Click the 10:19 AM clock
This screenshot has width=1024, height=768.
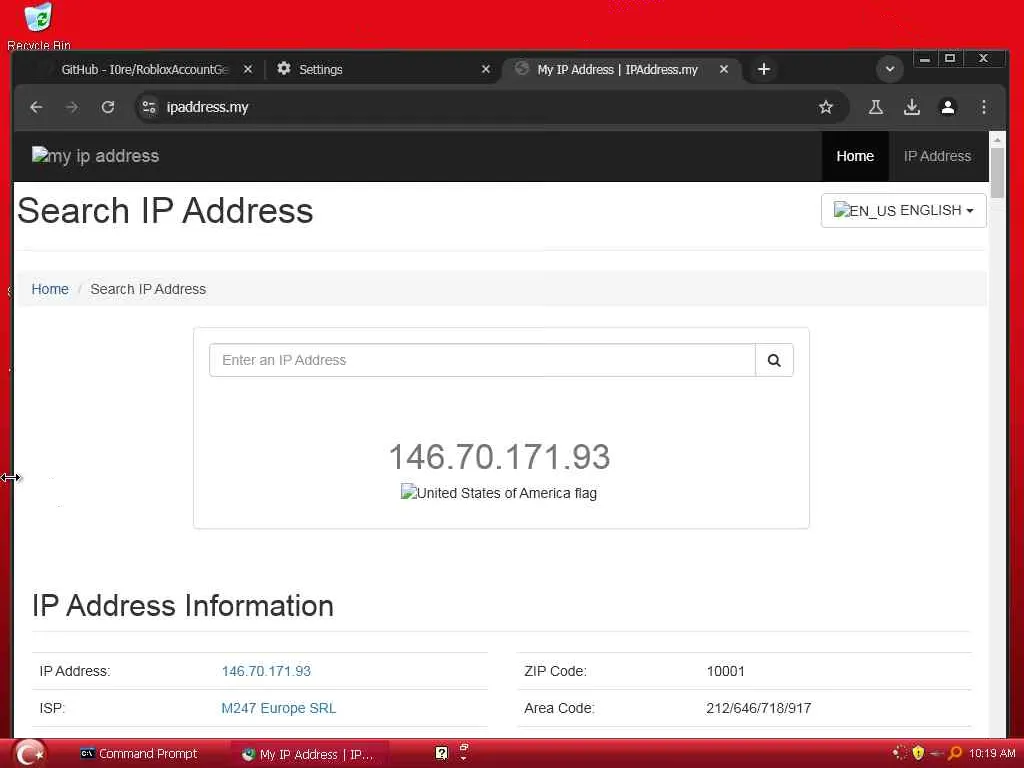click(x=992, y=753)
